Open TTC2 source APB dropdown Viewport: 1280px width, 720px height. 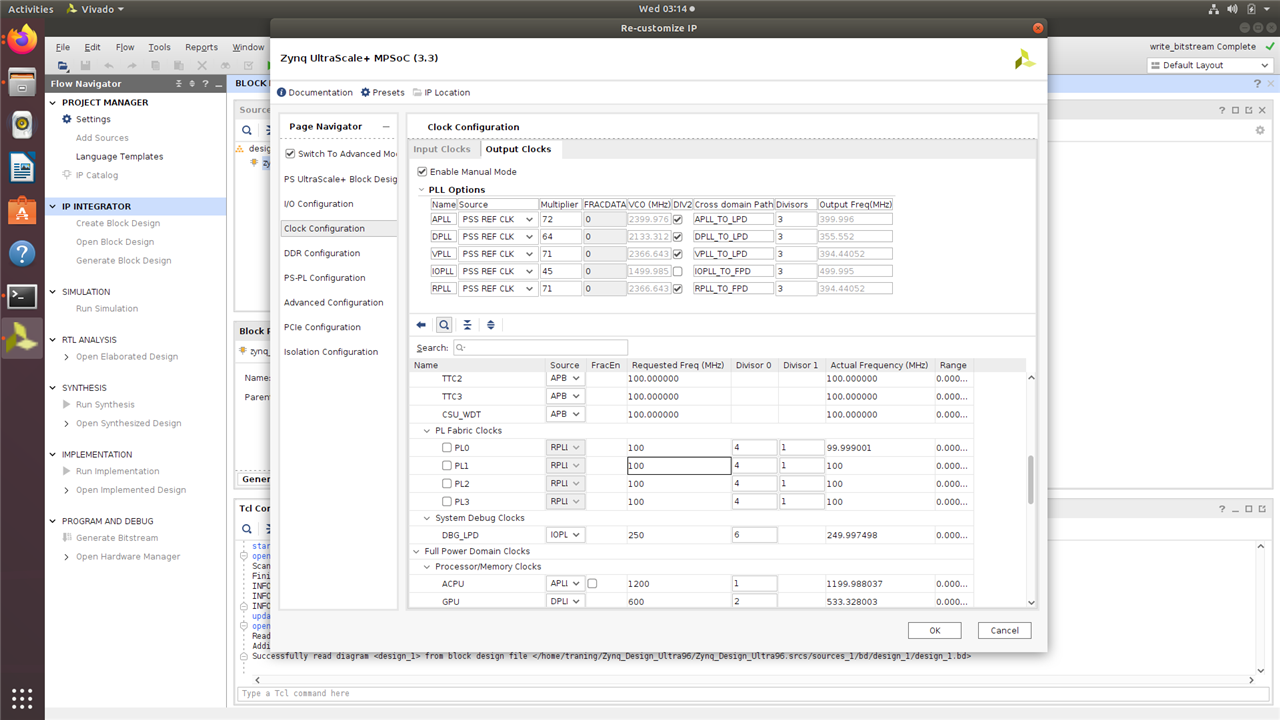(x=565, y=379)
